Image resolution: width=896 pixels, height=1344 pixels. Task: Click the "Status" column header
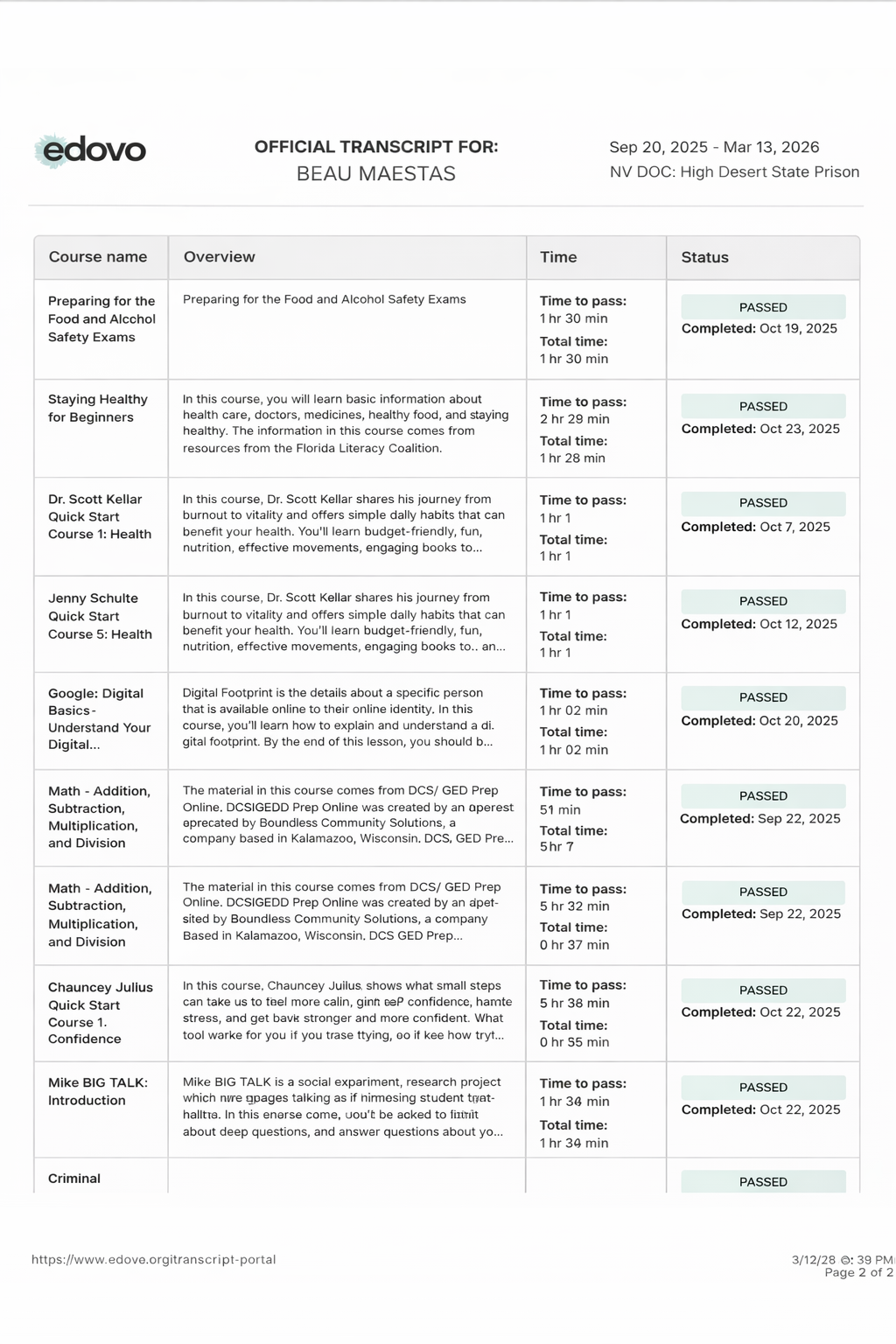705,257
